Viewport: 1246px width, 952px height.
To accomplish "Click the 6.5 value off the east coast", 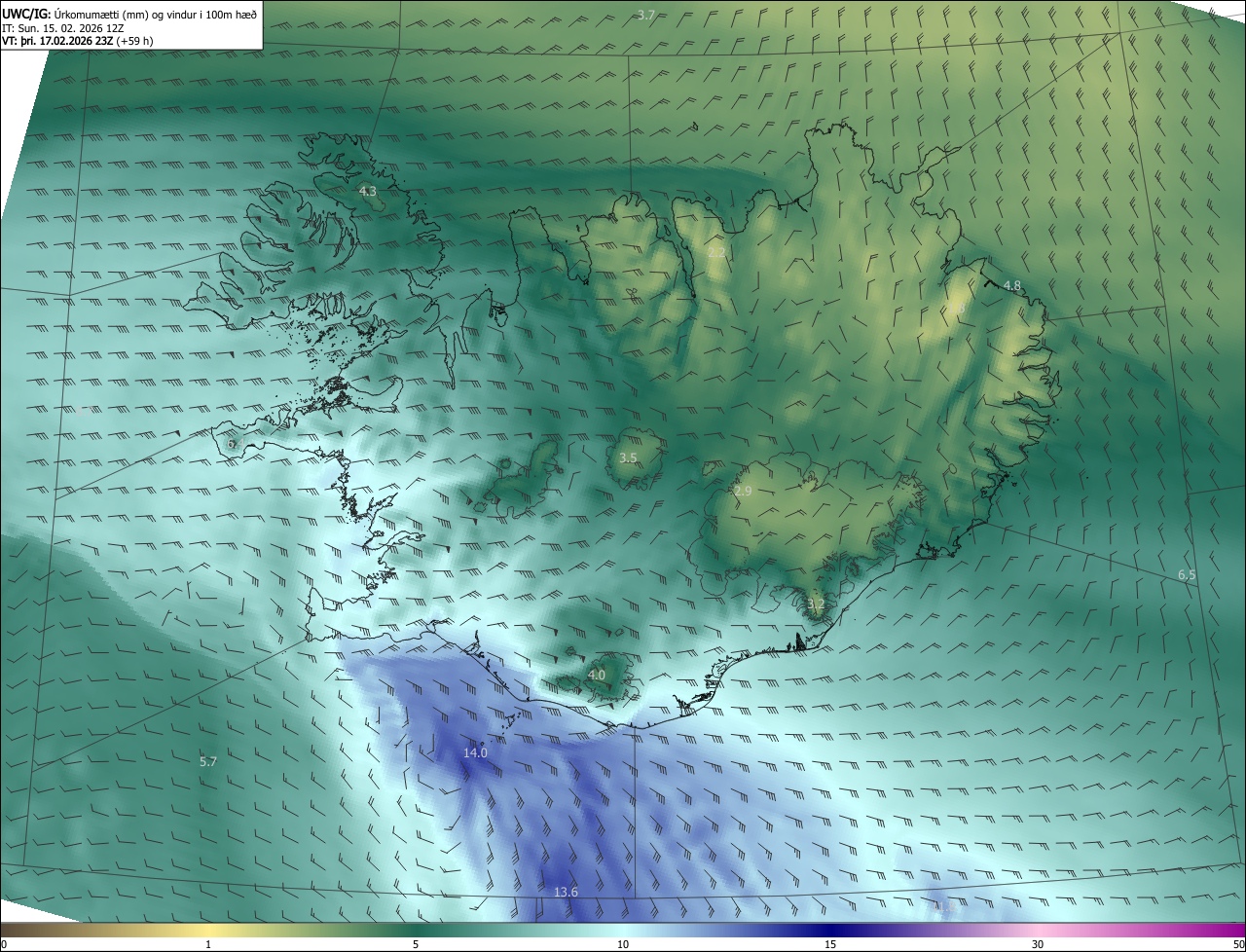I will pyautogui.click(x=1187, y=575).
